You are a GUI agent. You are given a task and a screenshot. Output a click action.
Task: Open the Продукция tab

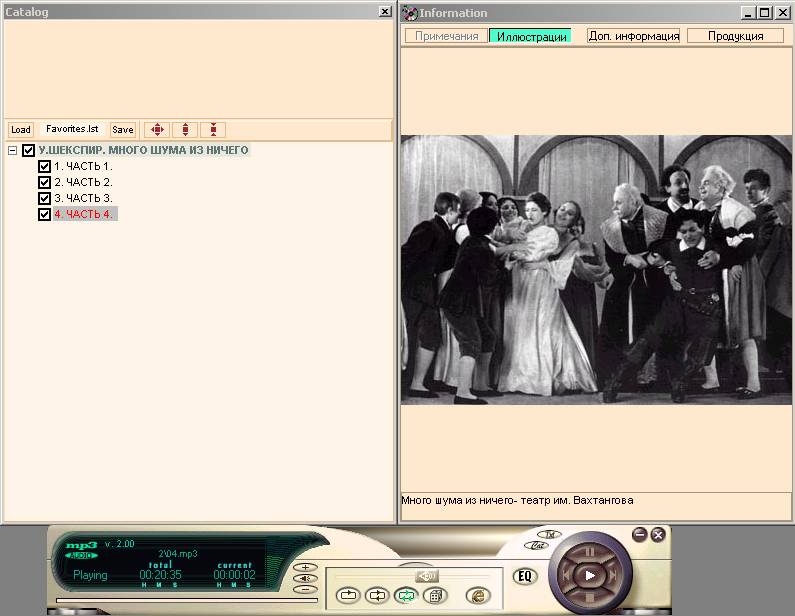tap(735, 36)
